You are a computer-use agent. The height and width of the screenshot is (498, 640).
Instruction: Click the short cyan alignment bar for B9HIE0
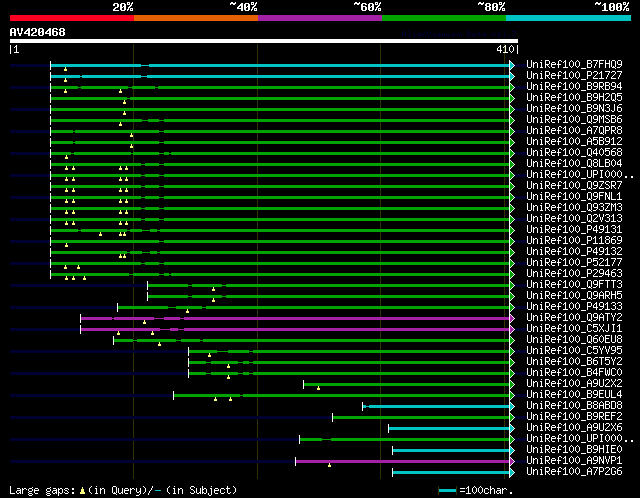click(x=451, y=451)
